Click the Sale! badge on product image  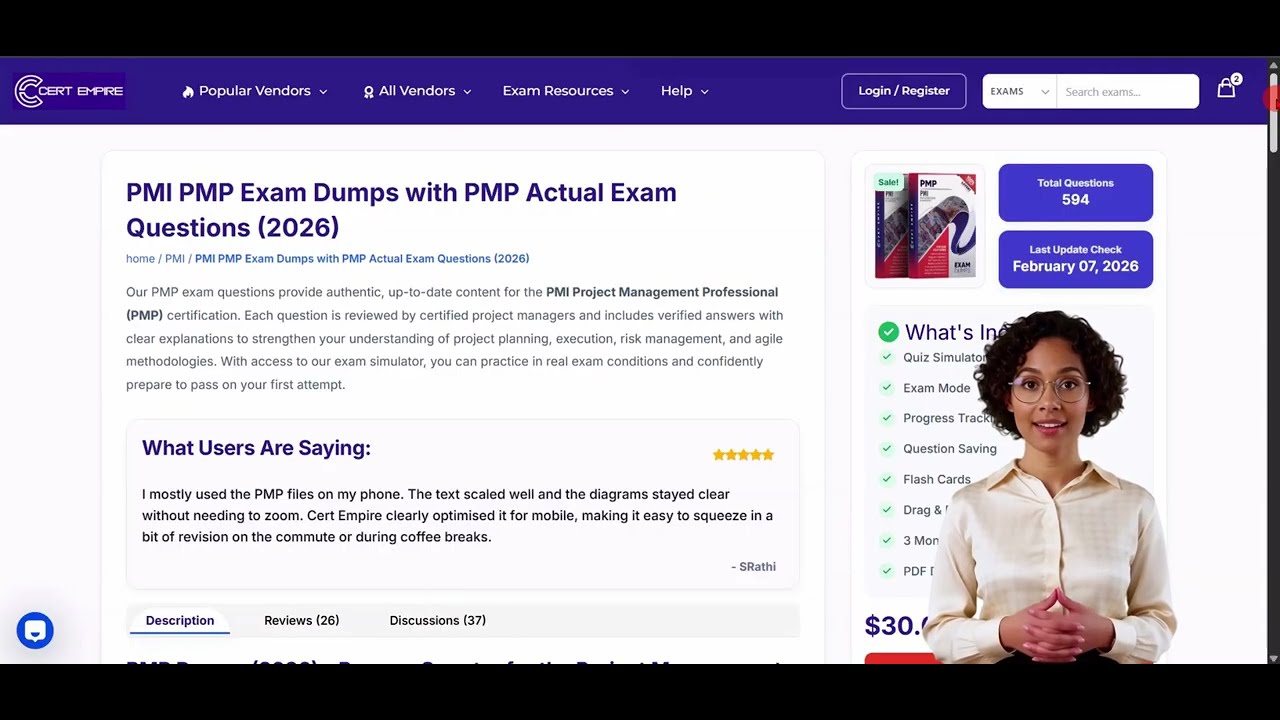[x=888, y=182]
